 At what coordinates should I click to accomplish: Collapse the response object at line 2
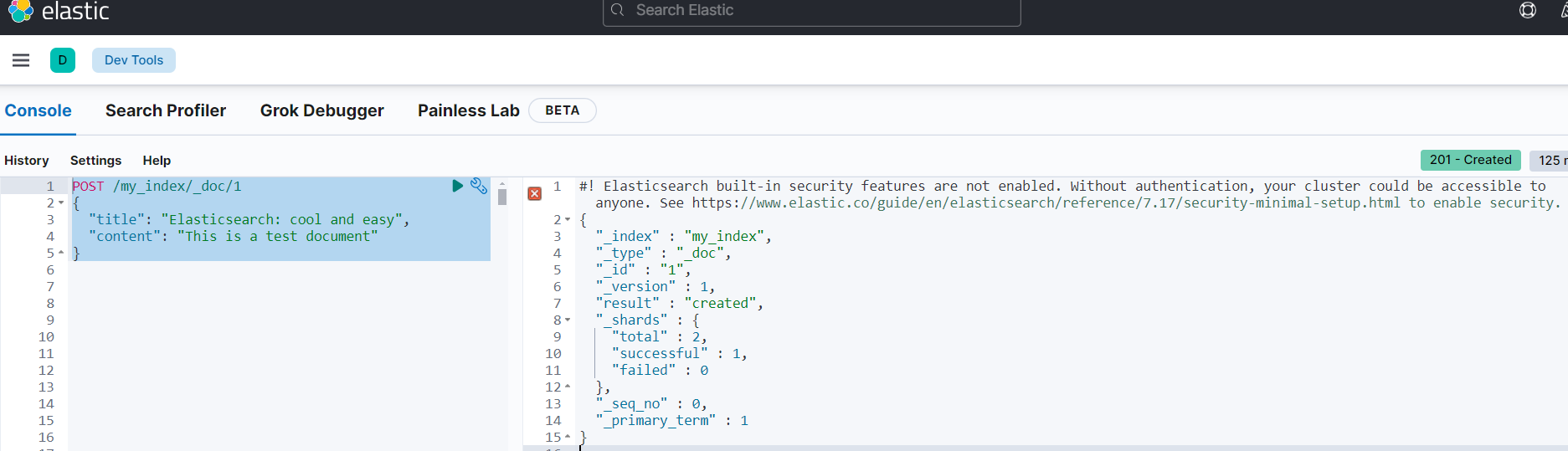568,220
